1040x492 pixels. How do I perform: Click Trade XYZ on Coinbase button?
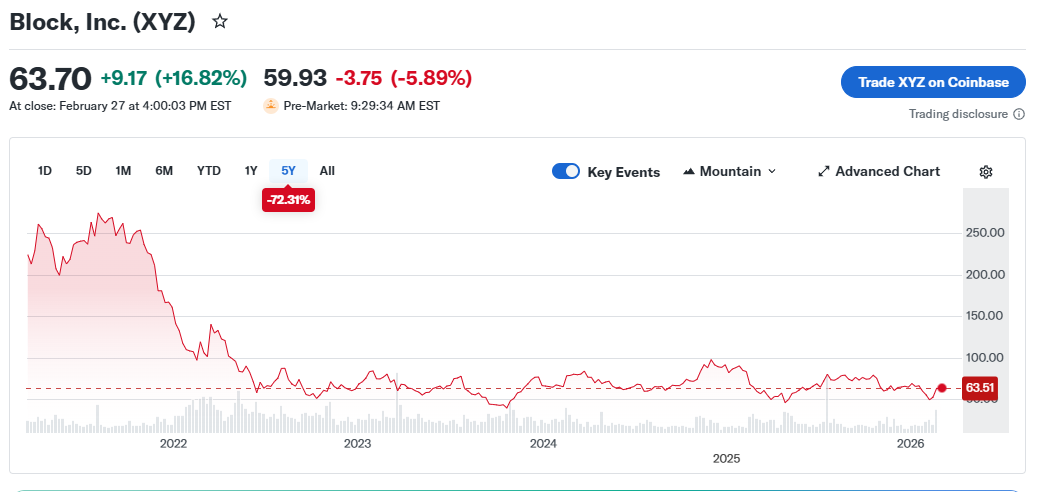(933, 82)
